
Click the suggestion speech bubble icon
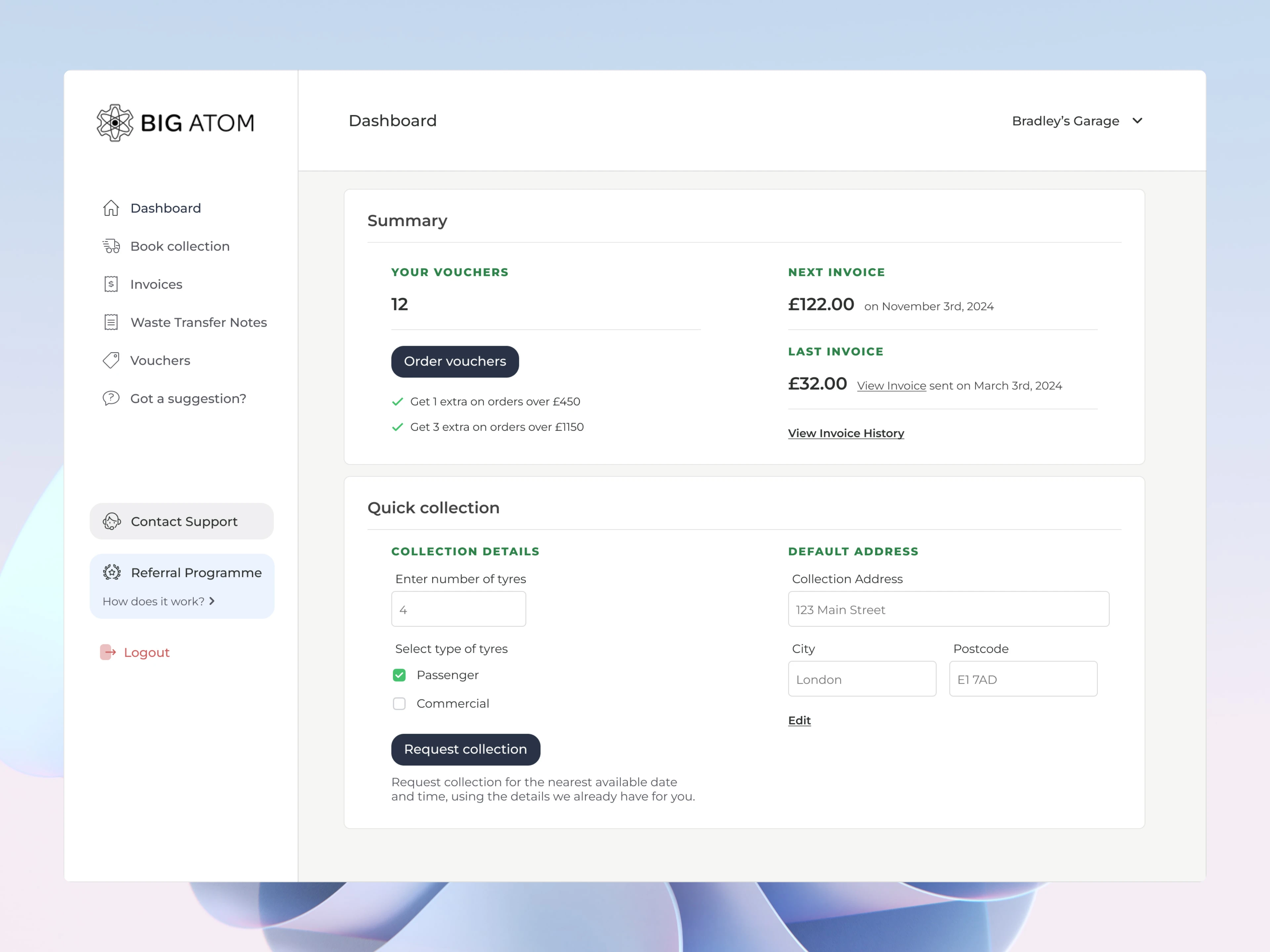[111, 398]
